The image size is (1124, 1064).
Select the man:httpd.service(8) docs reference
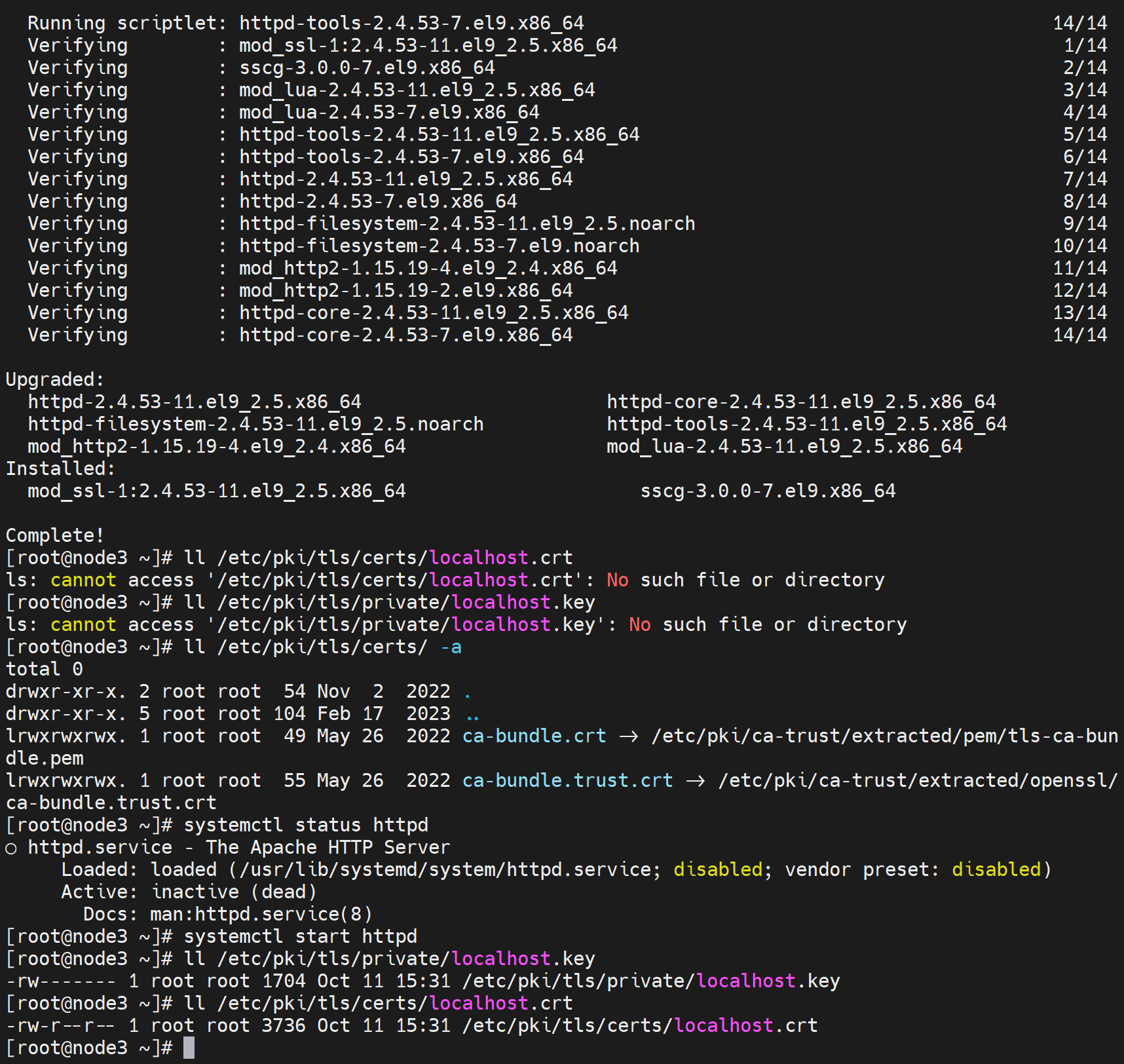click(x=261, y=914)
